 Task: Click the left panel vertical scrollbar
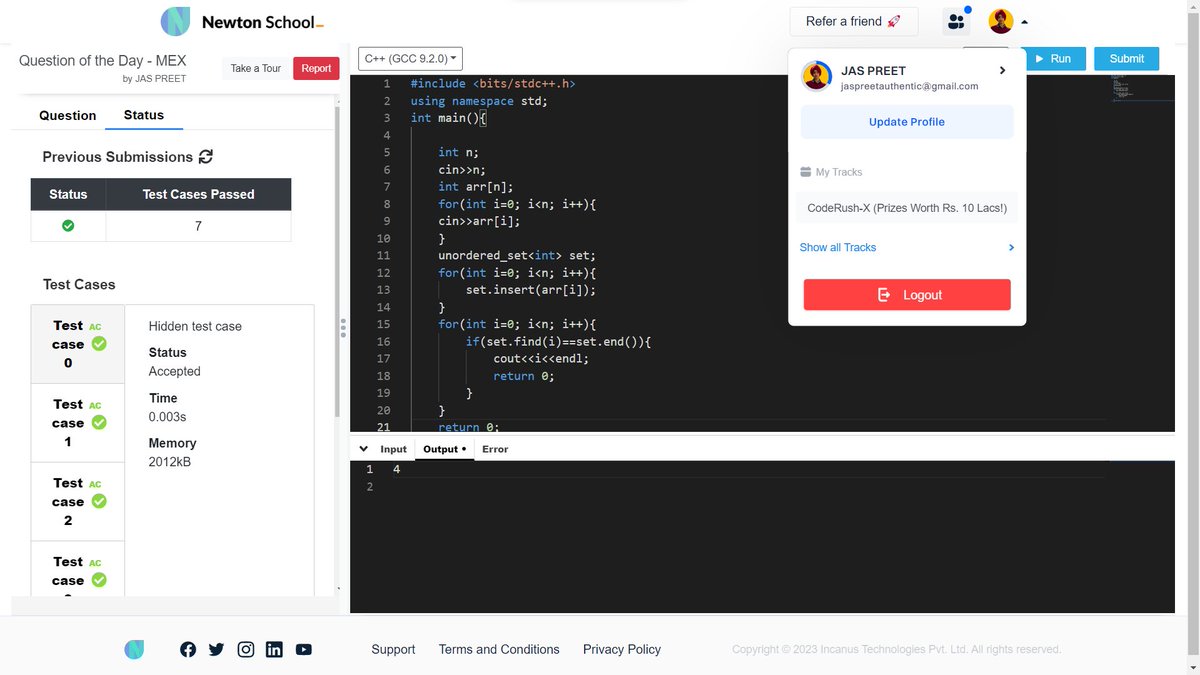337,260
